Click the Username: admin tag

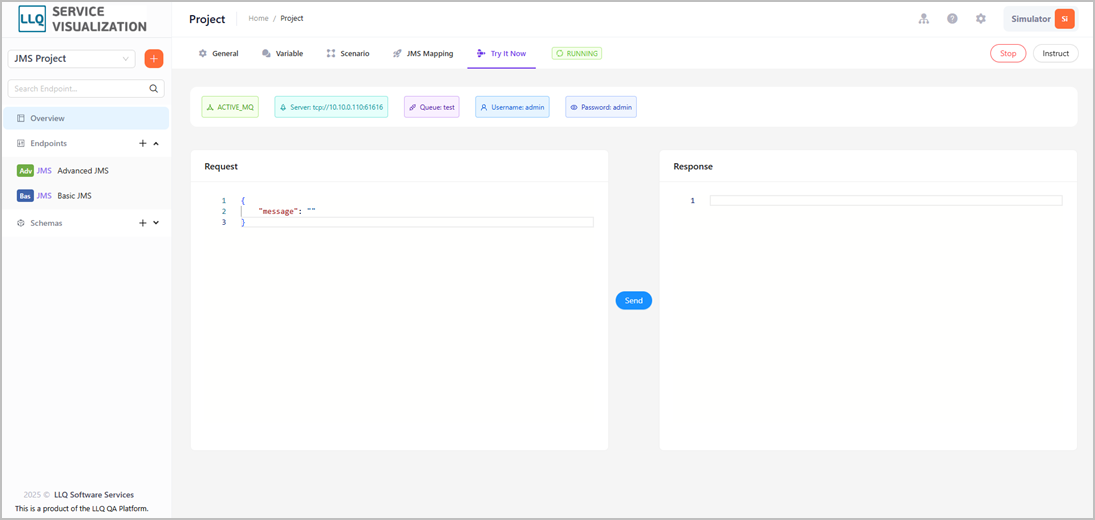(x=512, y=107)
